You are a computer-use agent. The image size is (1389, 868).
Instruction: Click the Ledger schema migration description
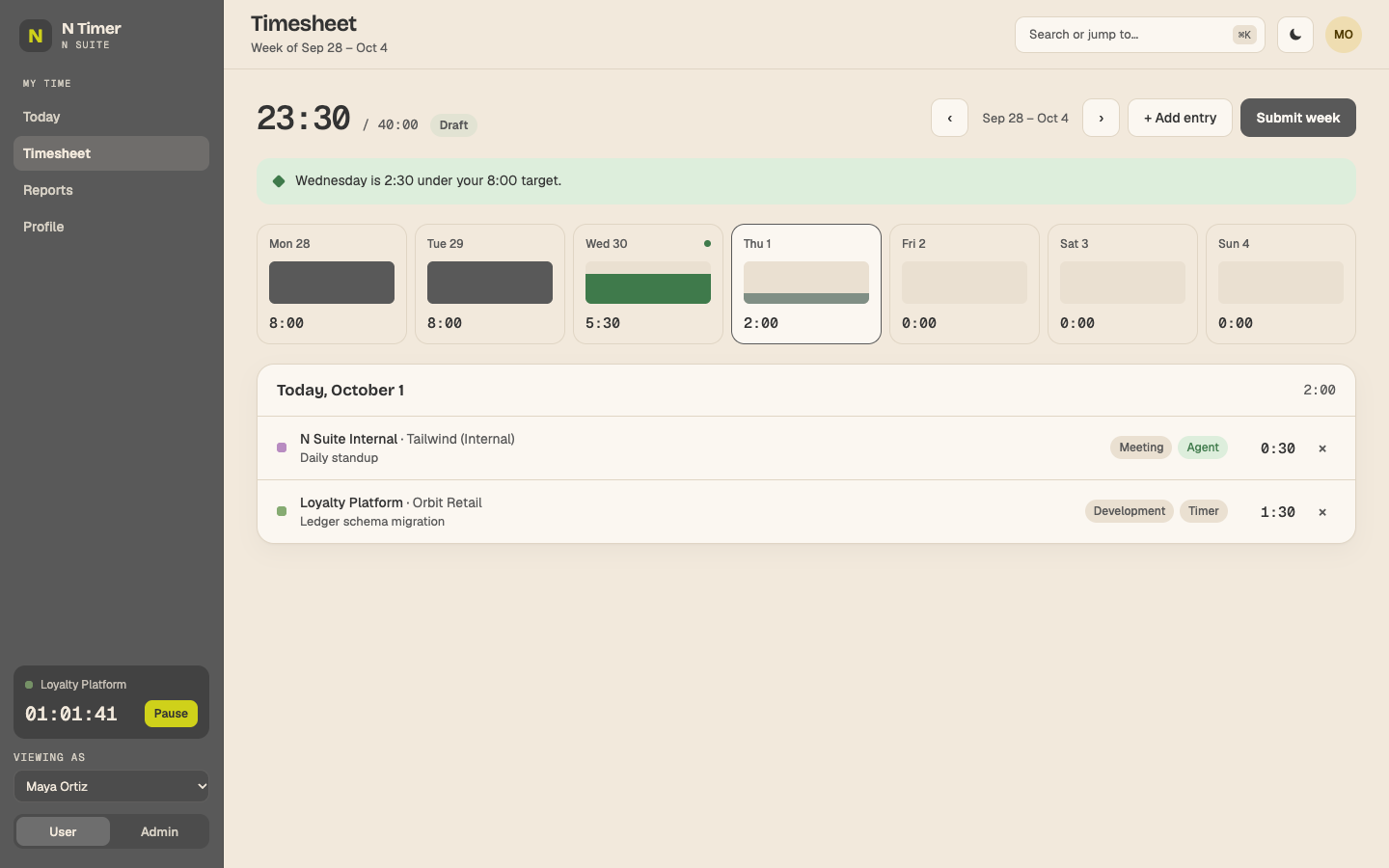point(372,522)
